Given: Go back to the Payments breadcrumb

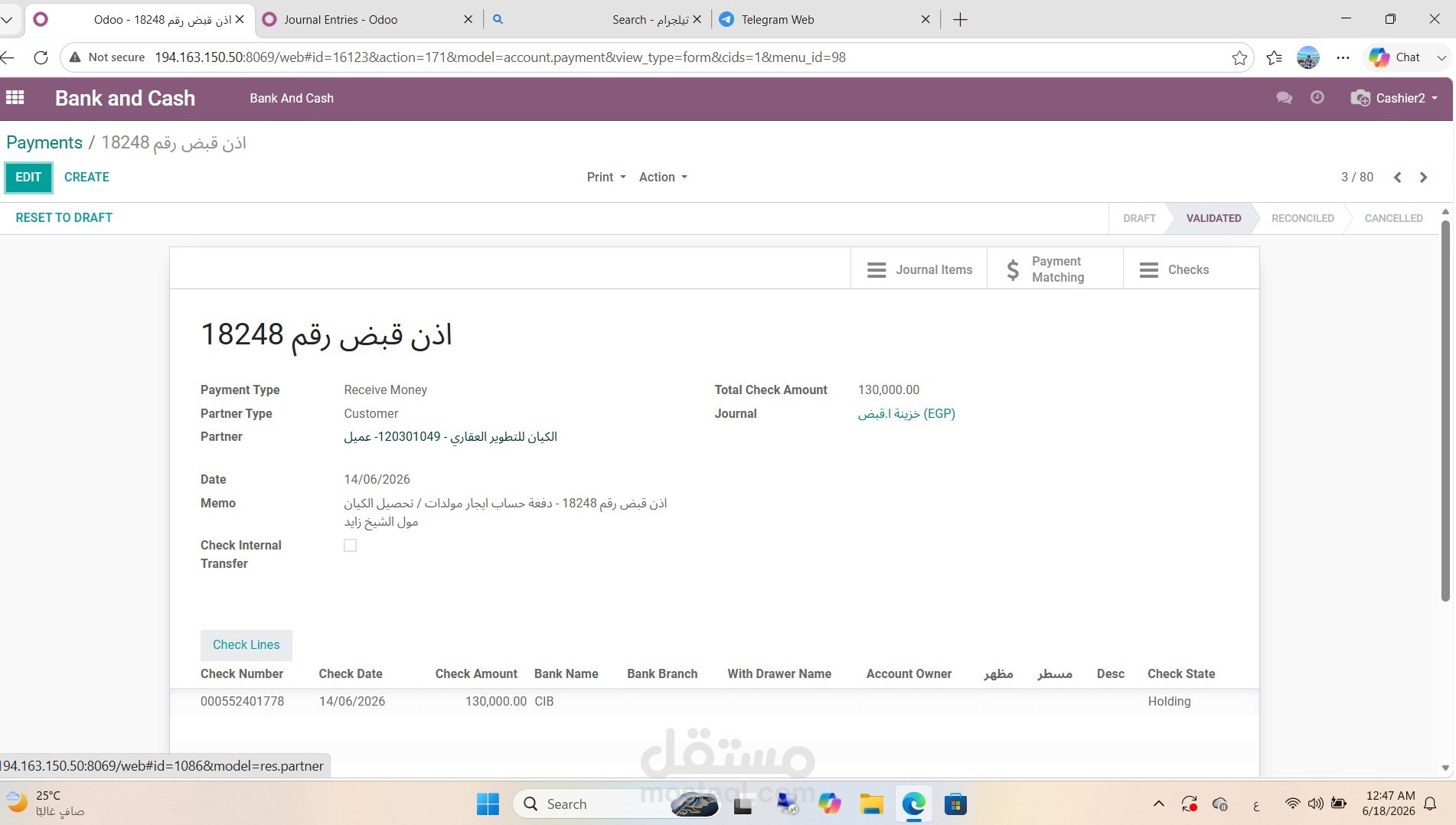Looking at the screenshot, I should pos(44,142).
